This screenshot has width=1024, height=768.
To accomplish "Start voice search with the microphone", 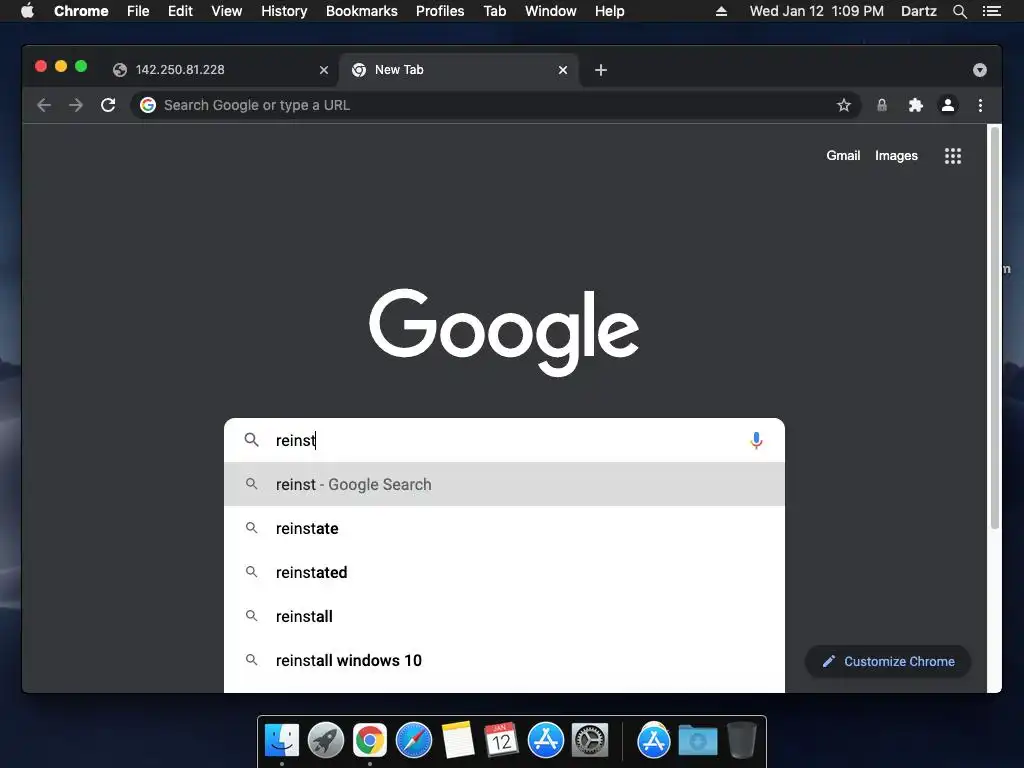I will point(756,441).
